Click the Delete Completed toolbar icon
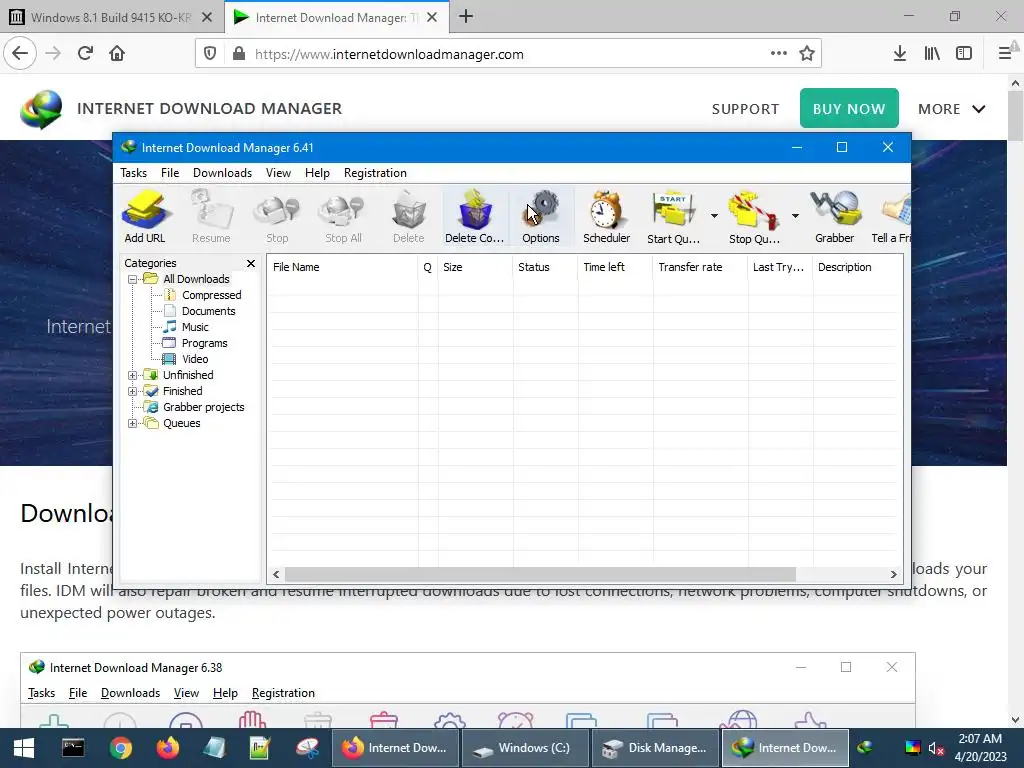This screenshot has height=768, width=1024. (475, 217)
